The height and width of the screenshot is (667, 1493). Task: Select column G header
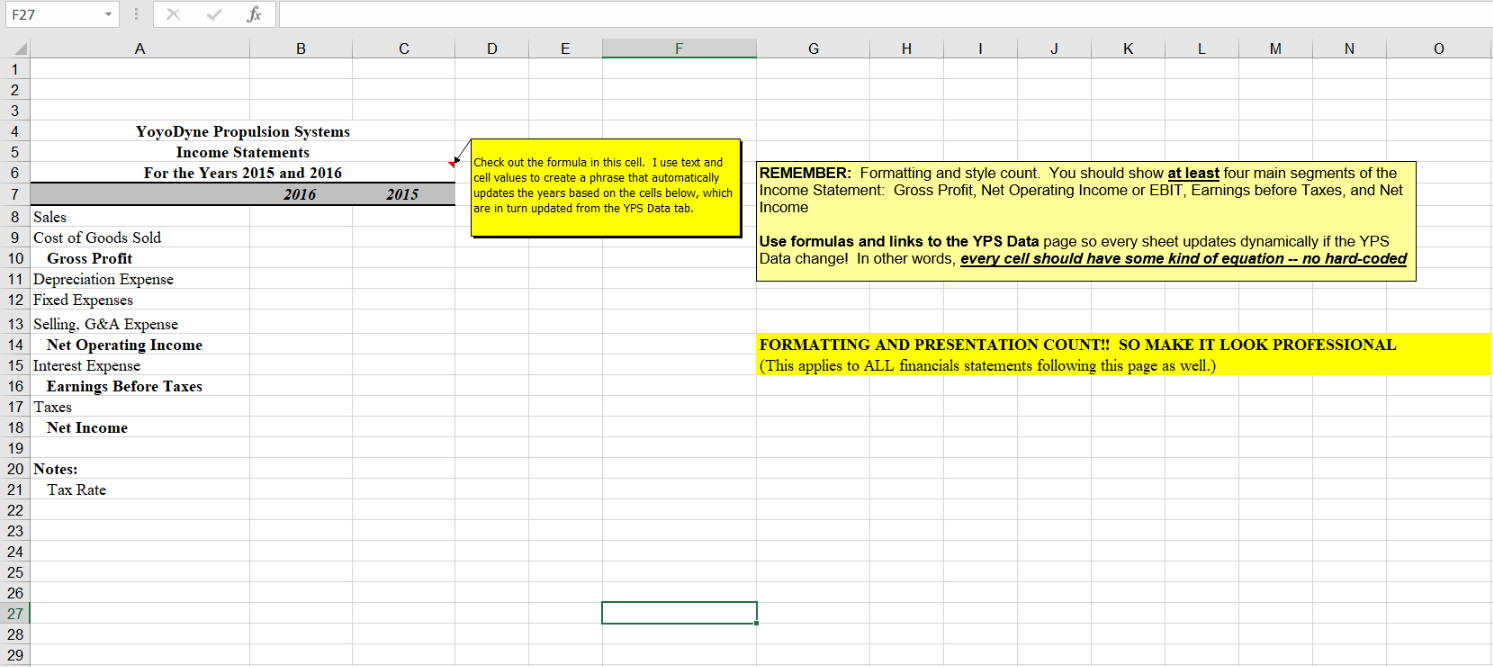812,48
